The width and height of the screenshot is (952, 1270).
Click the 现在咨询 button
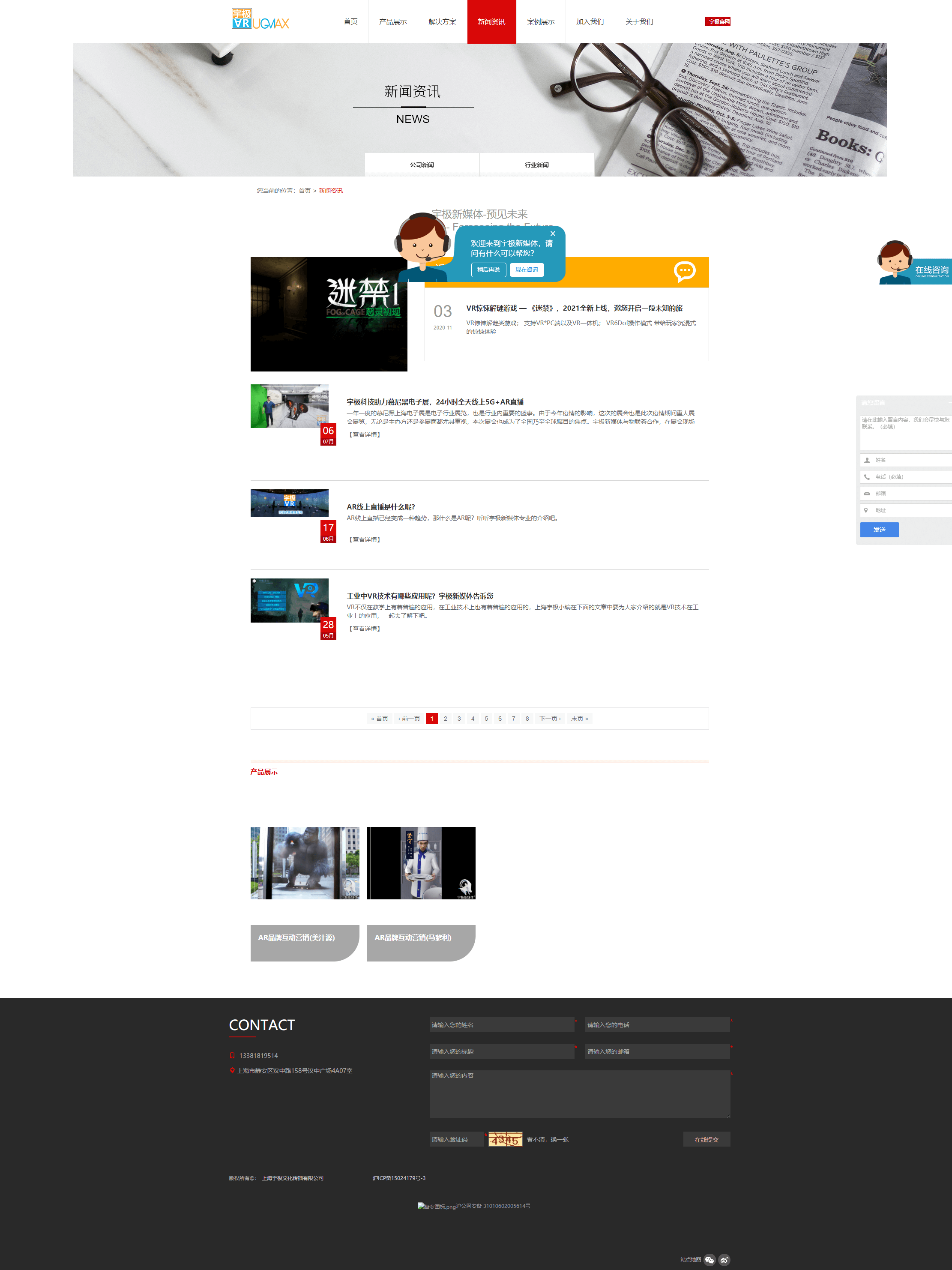527,270
